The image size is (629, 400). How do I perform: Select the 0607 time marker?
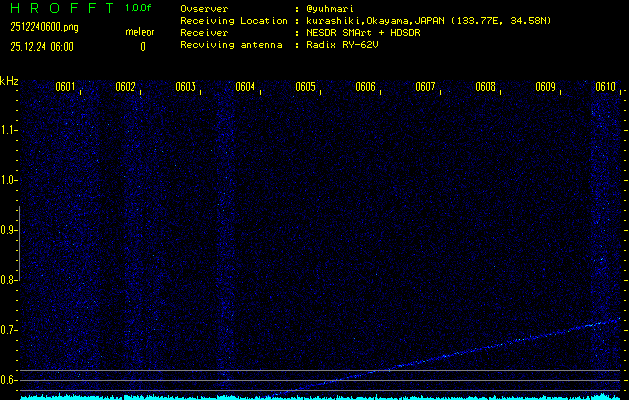[425, 87]
